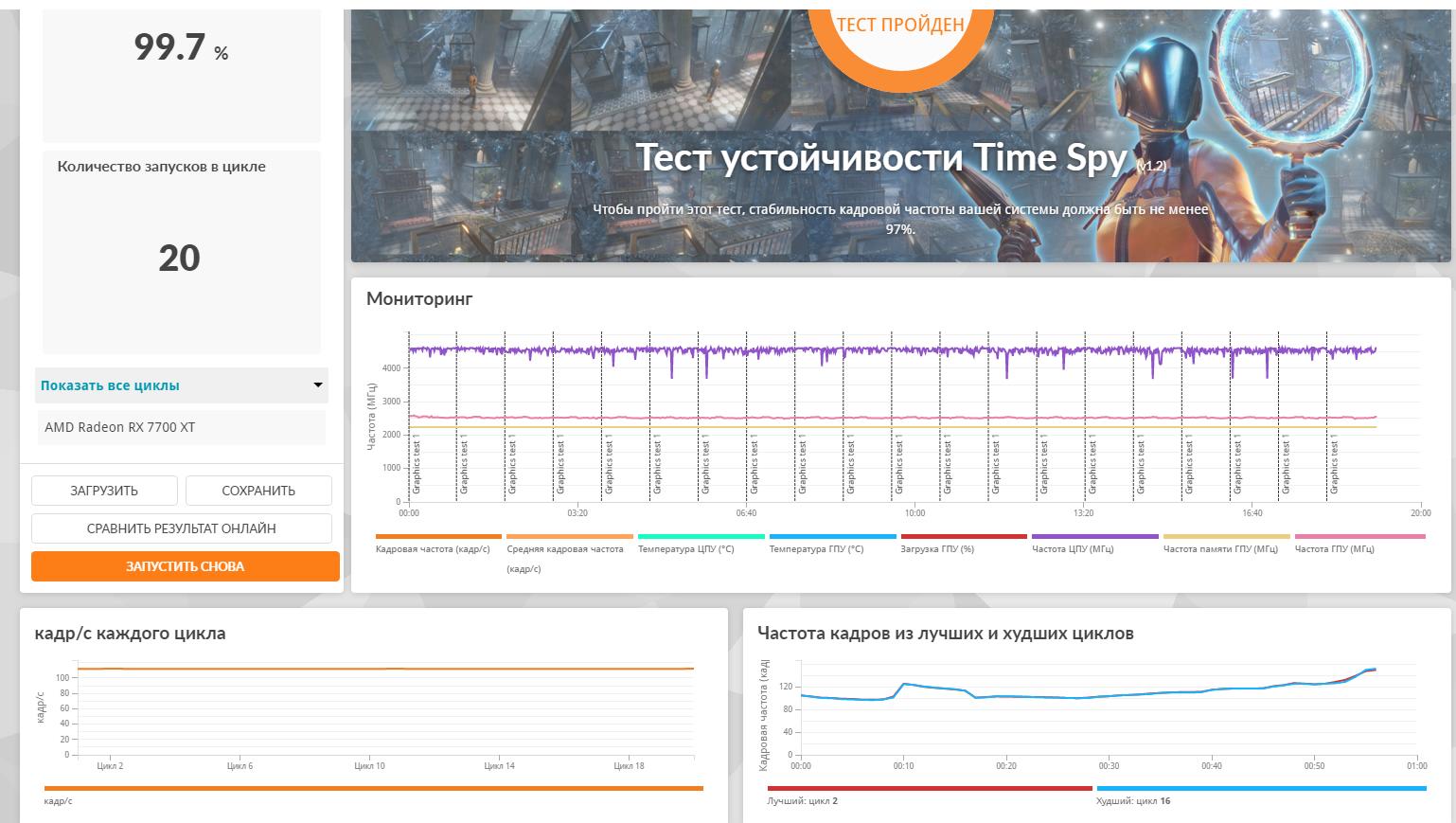Click the 20:00 time label in Мониторинг

tap(1420, 513)
